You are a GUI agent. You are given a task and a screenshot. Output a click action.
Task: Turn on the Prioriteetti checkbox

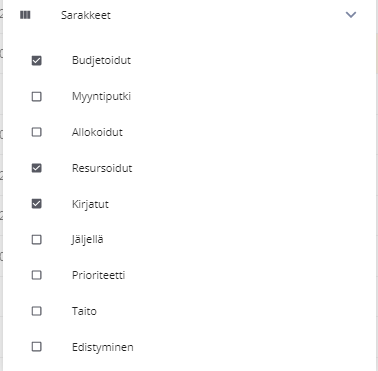coord(37,275)
